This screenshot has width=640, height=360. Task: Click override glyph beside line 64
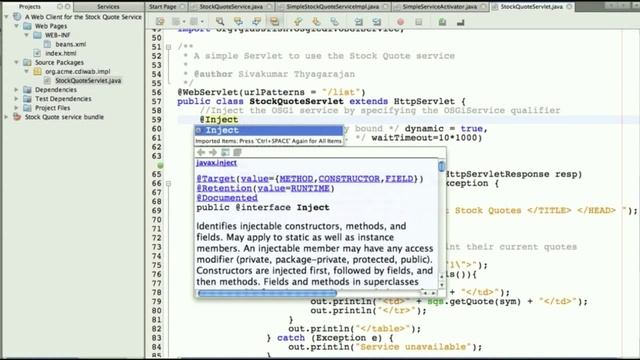160,165
